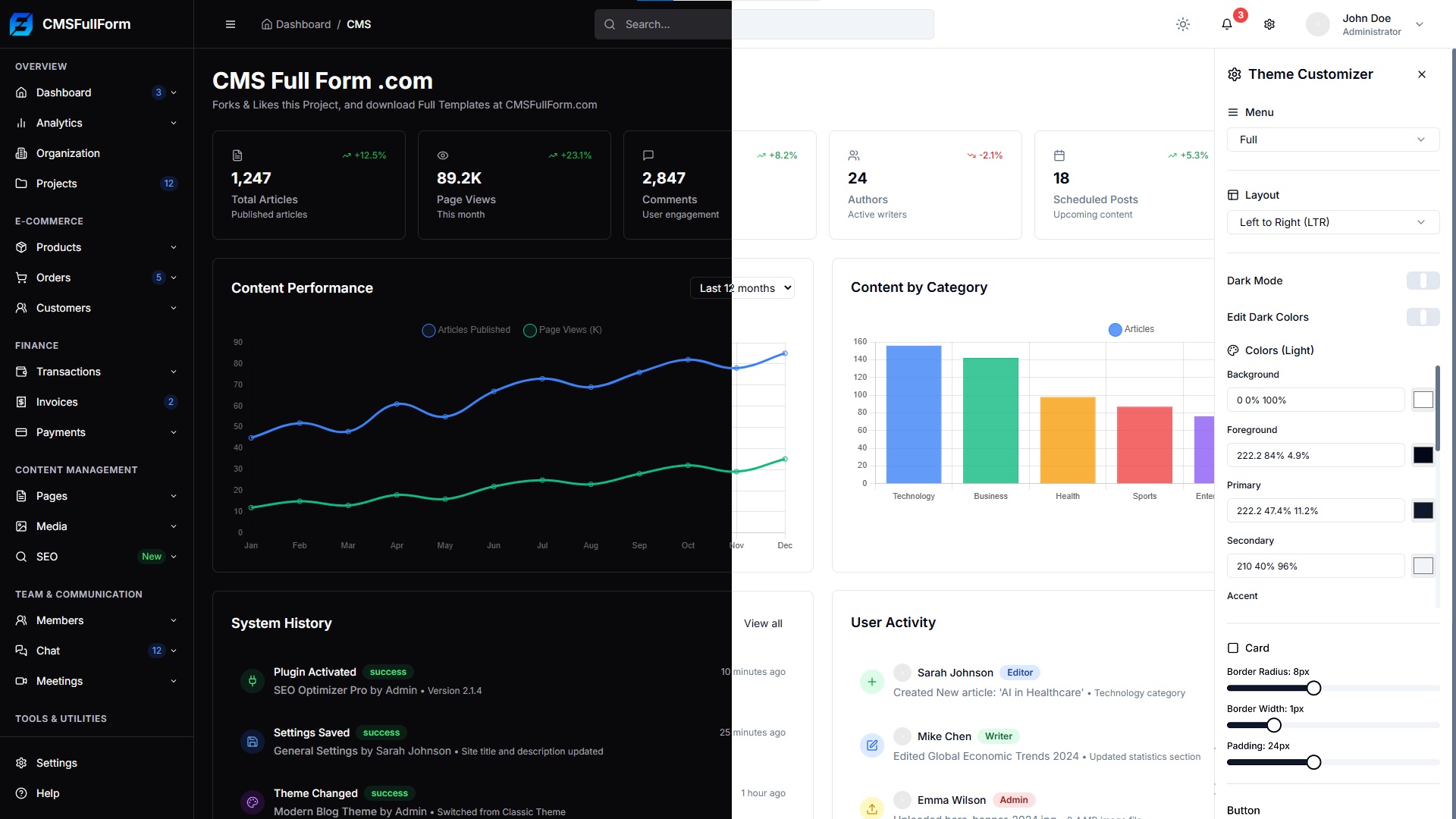
Task: Select Members under Team & Communication
Action: coord(60,620)
